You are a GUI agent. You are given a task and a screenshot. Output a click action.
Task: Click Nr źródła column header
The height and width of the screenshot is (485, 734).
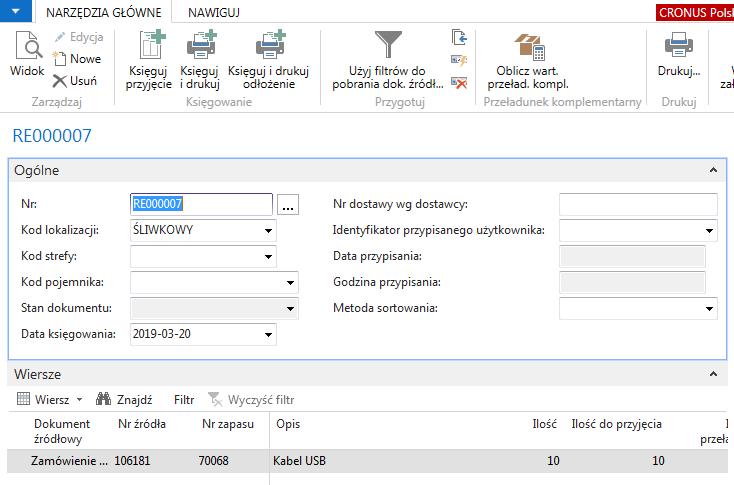142,424
